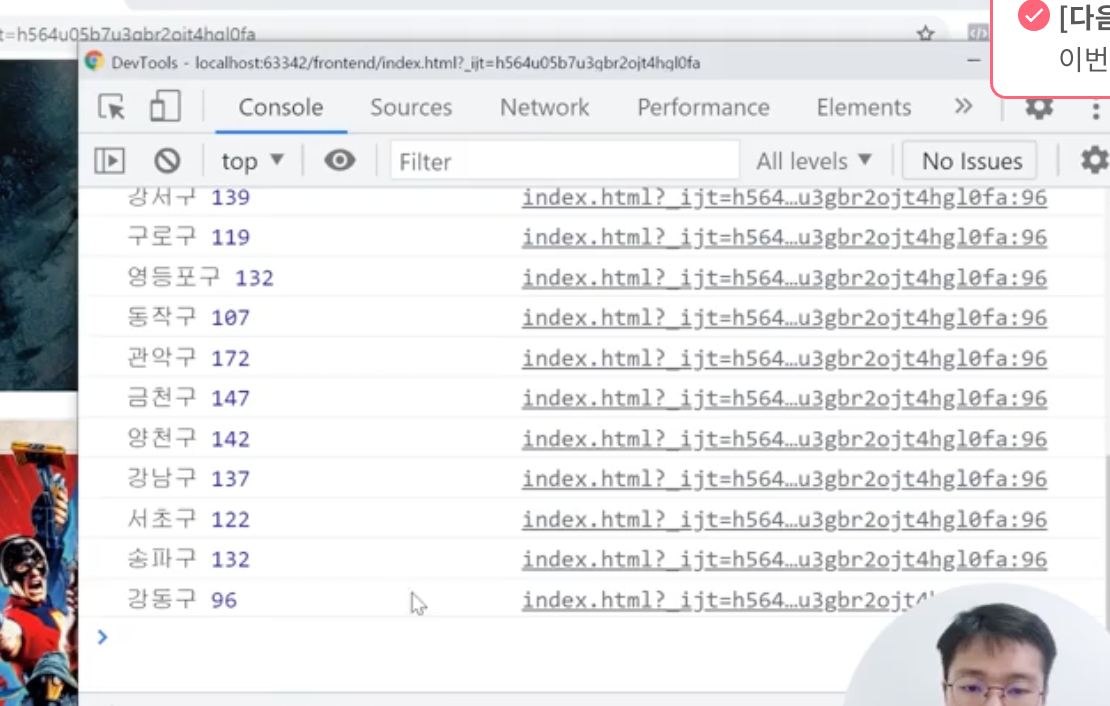1110x706 pixels.
Task: Open source link for 강동구 96 row
Action: click(x=728, y=600)
